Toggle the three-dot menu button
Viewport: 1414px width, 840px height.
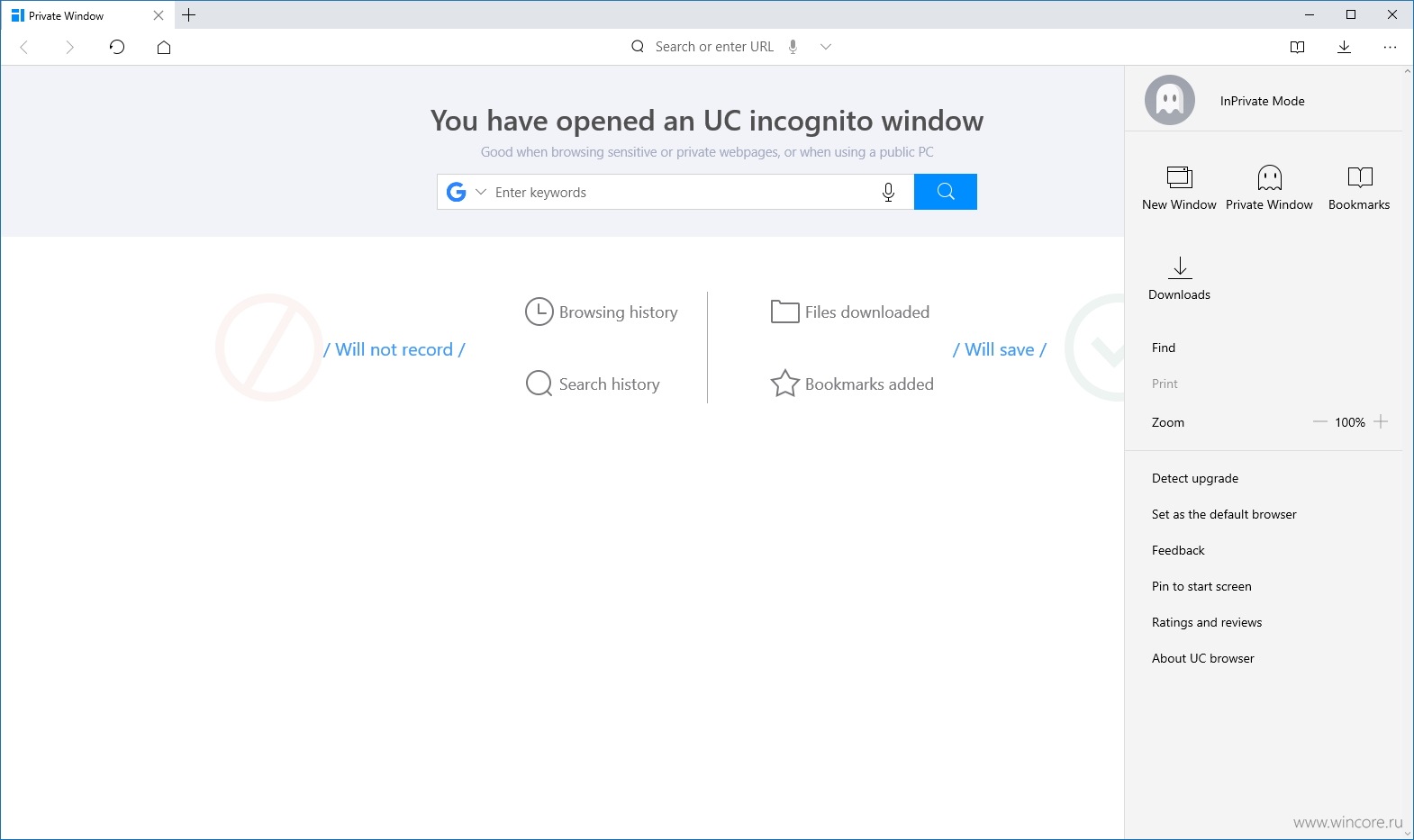[x=1391, y=47]
